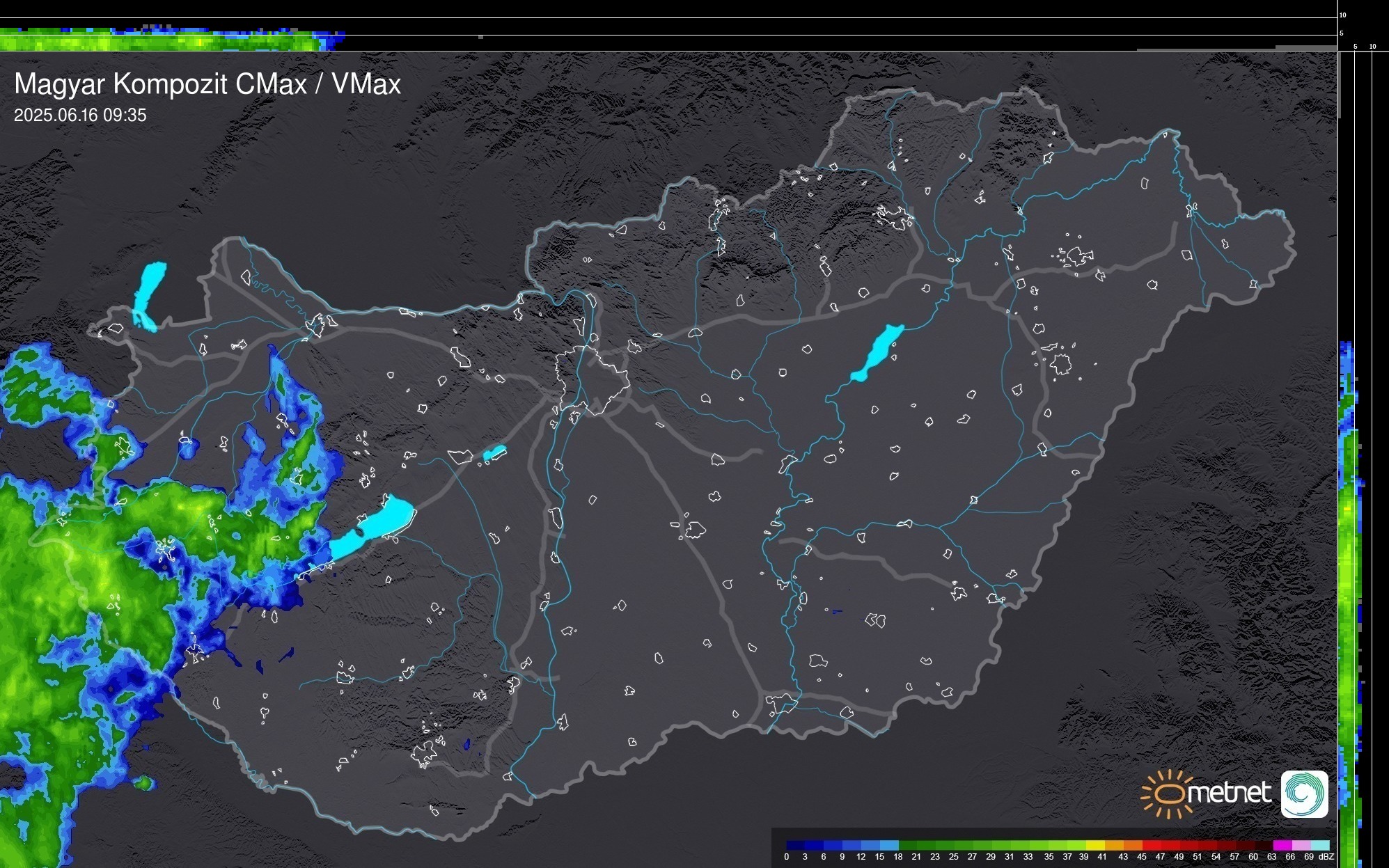
Task: Pick the light cyan 69 dBZ legend swatch
Action: click(x=1320, y=845)
